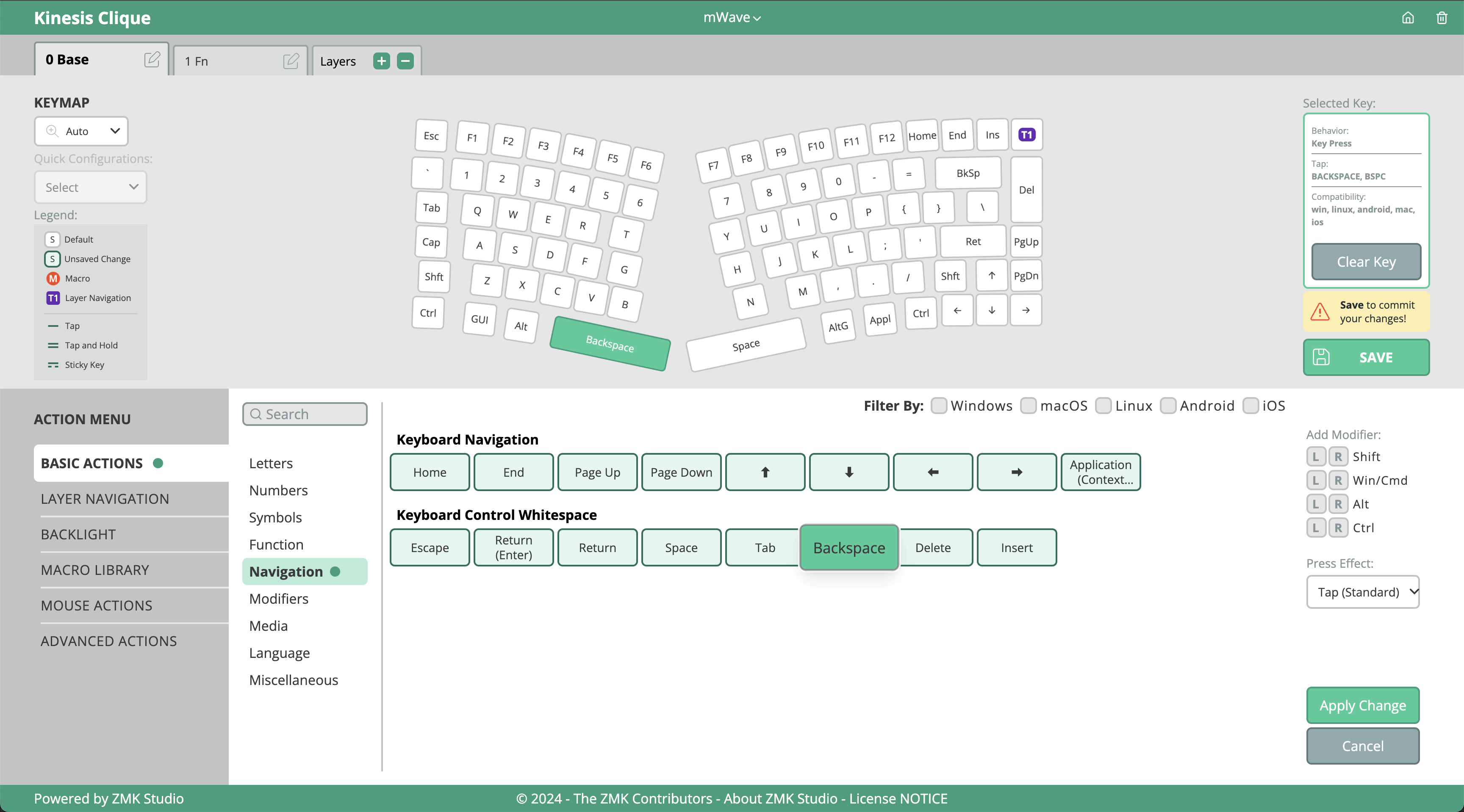Click the magnifier icon in the action search box
This screenshot has width=1464, height=812.
pyautogui.click(x=256, y=414)
